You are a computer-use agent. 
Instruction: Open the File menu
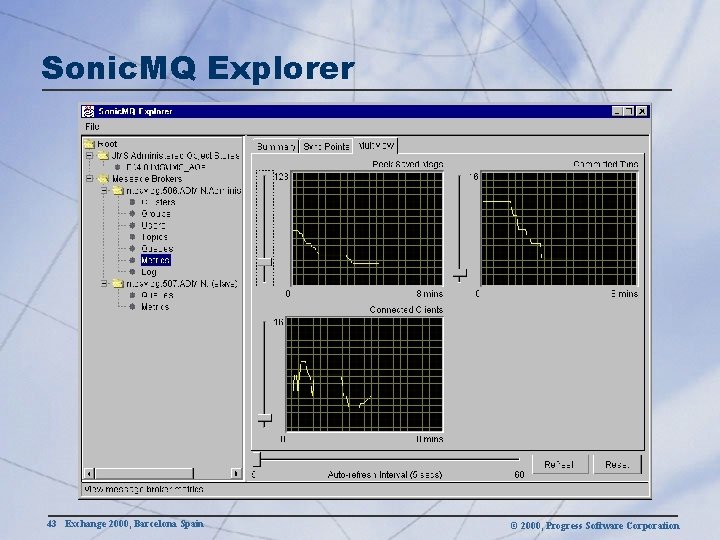click(x=92, y=126)
